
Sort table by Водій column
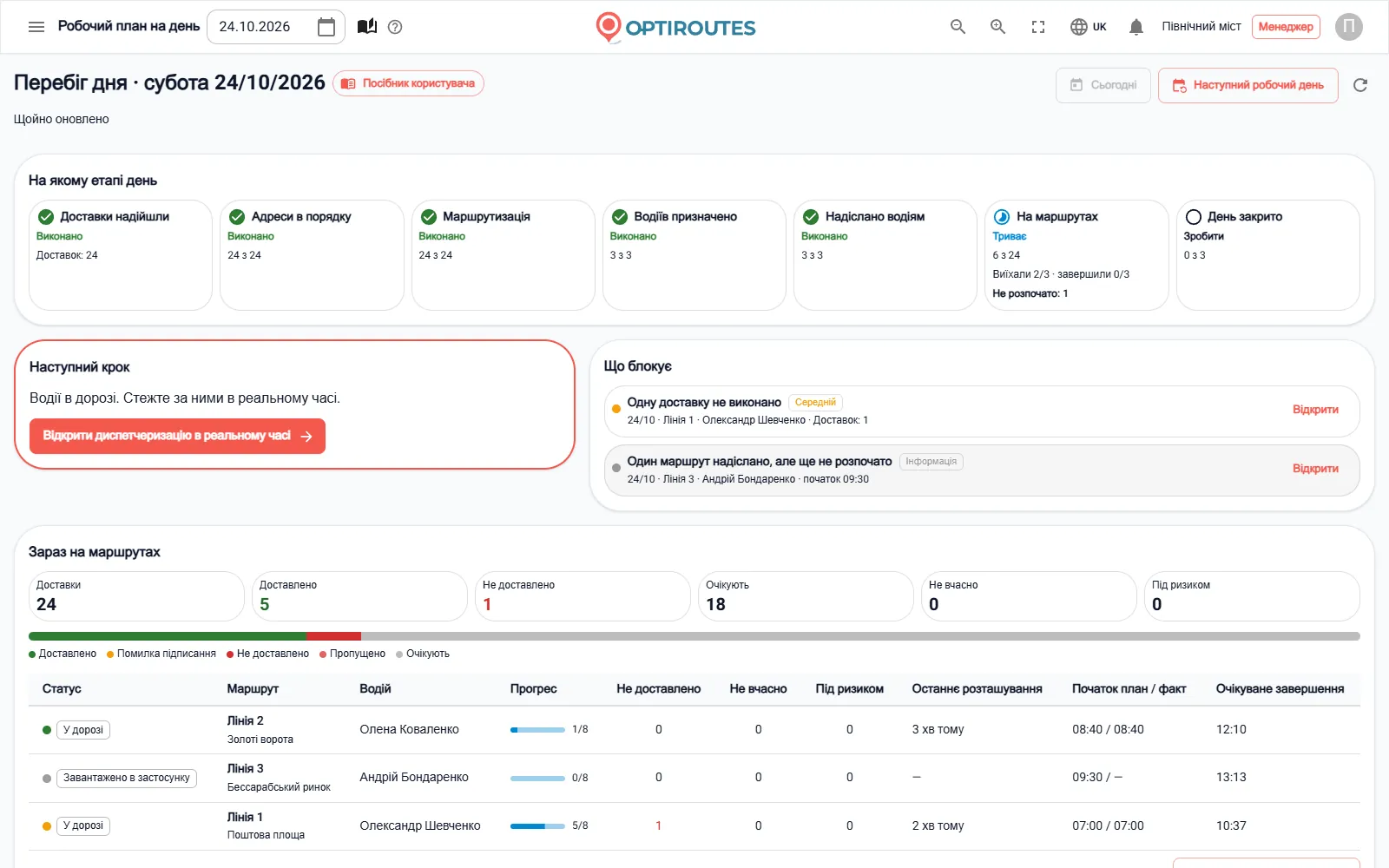point(375,689)
